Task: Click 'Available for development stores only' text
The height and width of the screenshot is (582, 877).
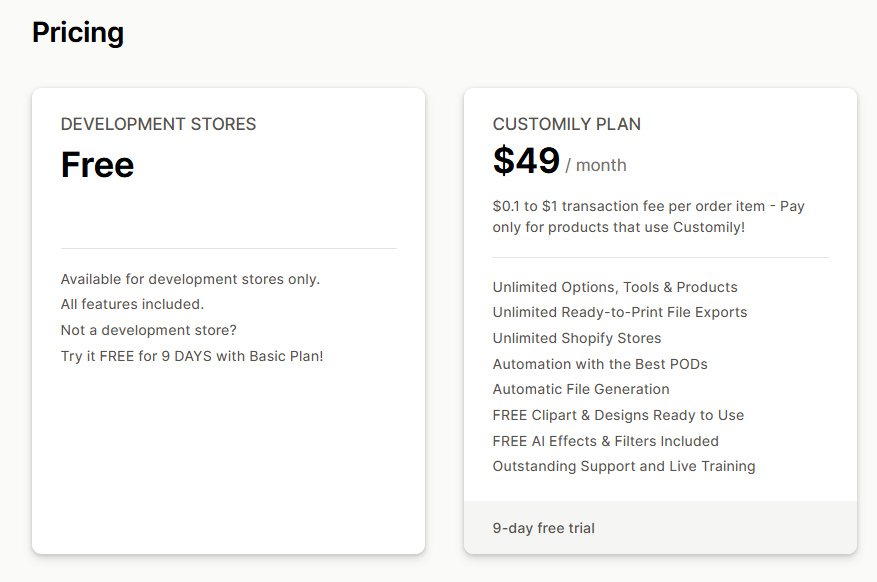Action: (x=190, y=279)
